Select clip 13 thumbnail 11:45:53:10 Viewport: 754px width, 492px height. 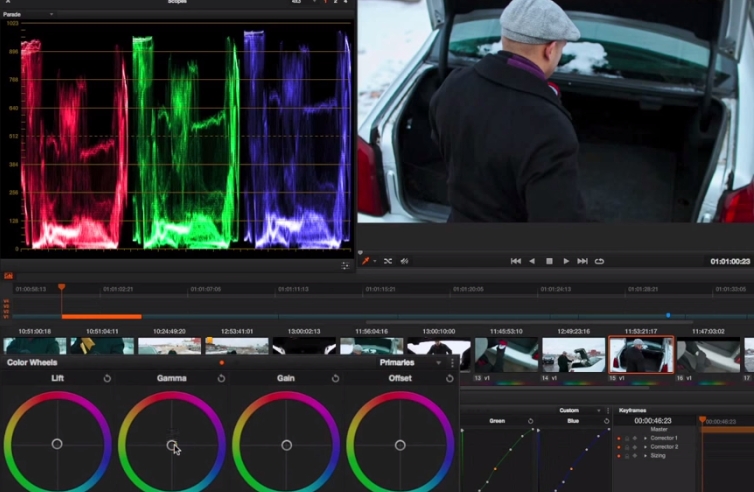coord(506,355)
